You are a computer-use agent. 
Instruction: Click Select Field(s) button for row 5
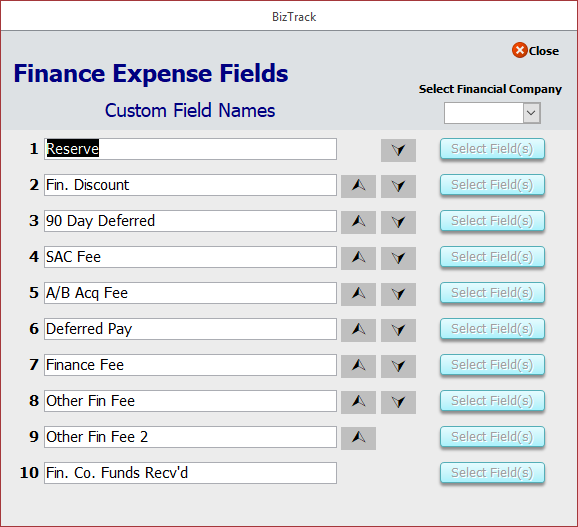click(492, 293)
